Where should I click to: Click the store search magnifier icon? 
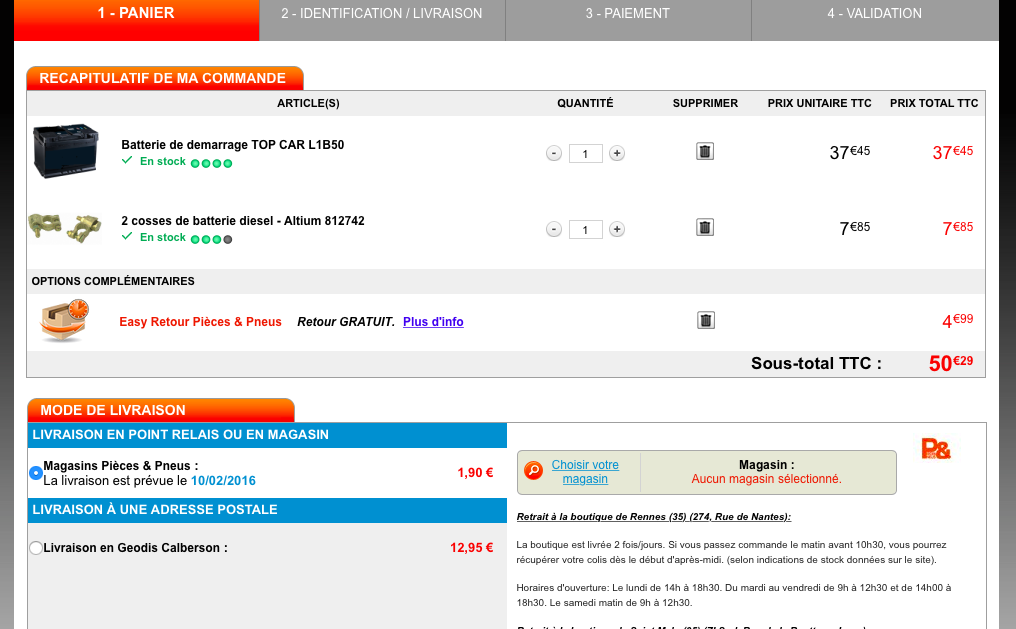(x=533, y=470)
